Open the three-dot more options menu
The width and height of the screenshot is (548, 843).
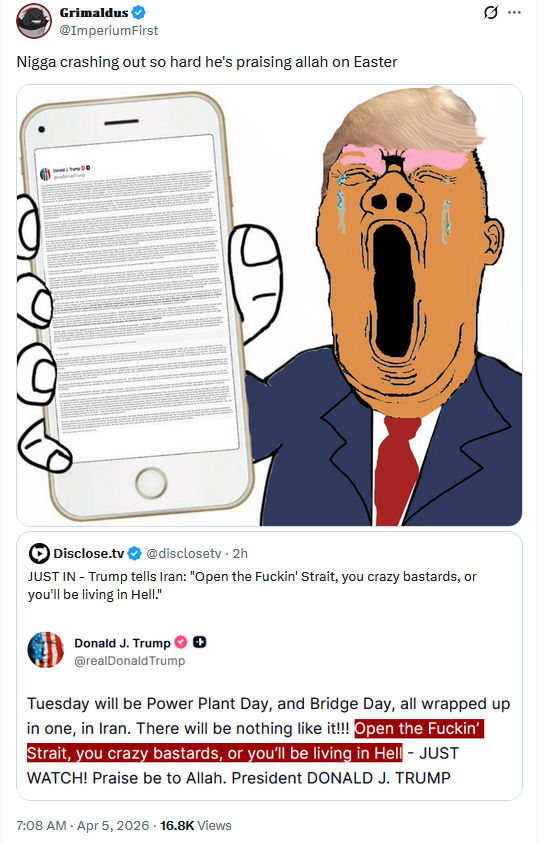click(x=514, y=12)
